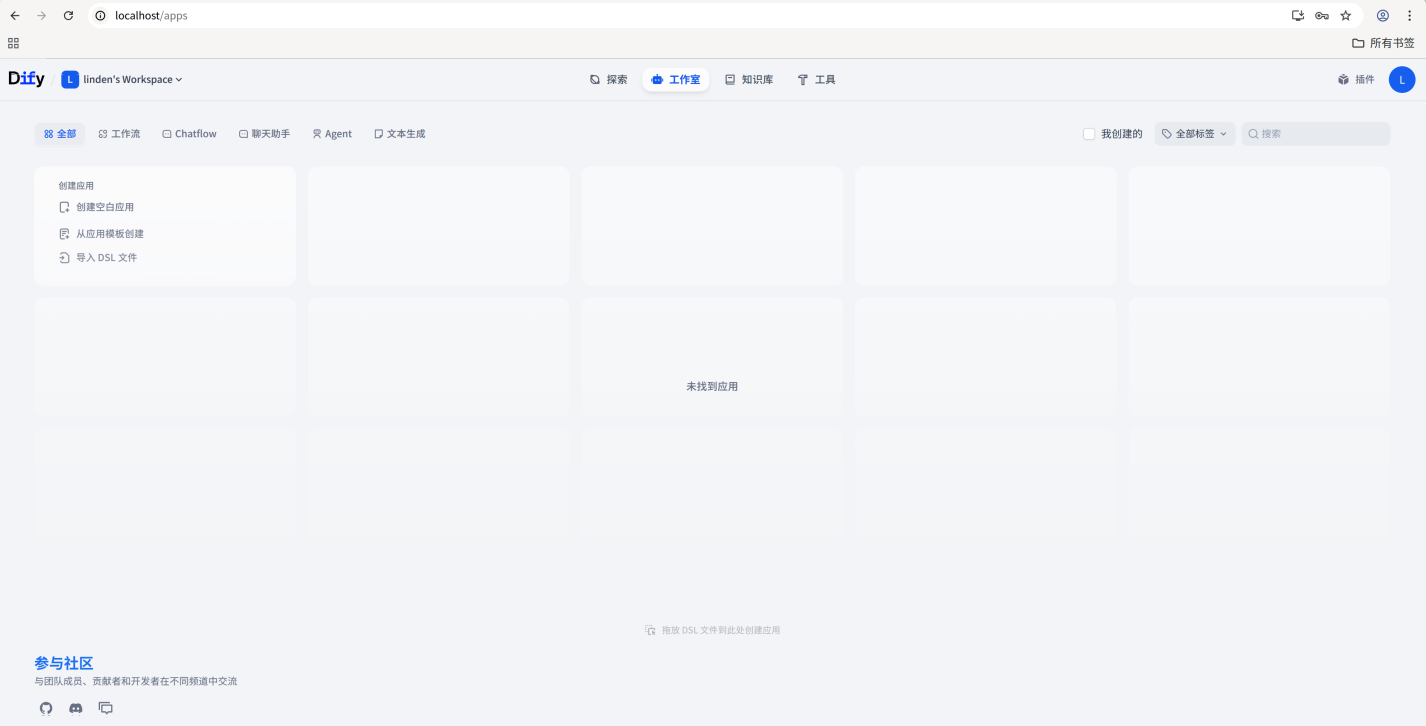This screenshot has height=726, width=1426.
Task: Open the user avatar L menu
Action: (1402, 80)
